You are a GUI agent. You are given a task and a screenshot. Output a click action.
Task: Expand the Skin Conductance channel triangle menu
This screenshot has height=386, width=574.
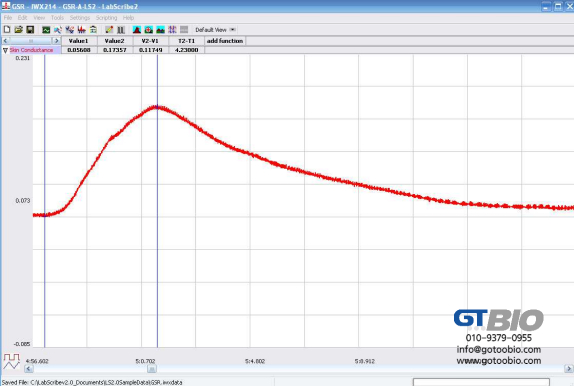tap(5, 50)
